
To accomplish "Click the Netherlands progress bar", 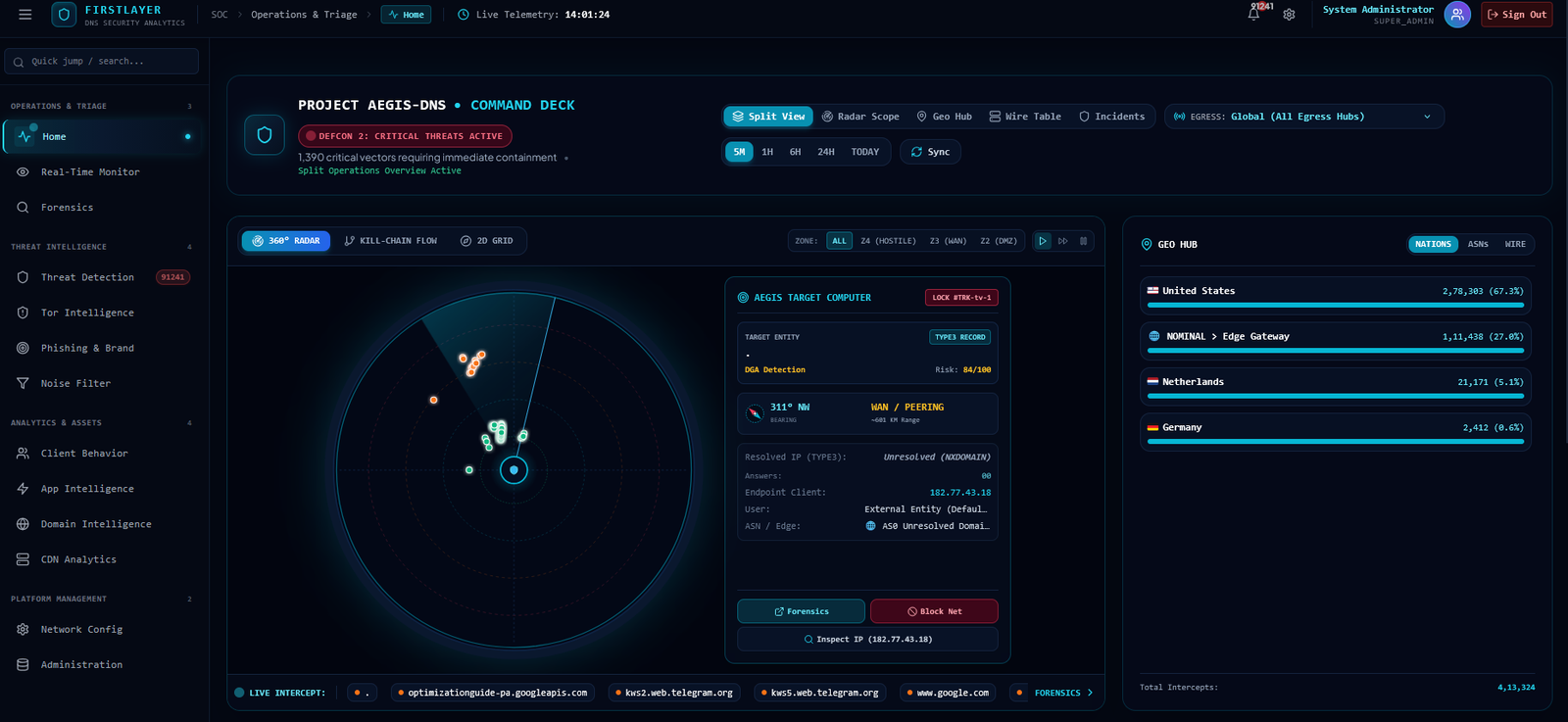I will [1335, 397].
